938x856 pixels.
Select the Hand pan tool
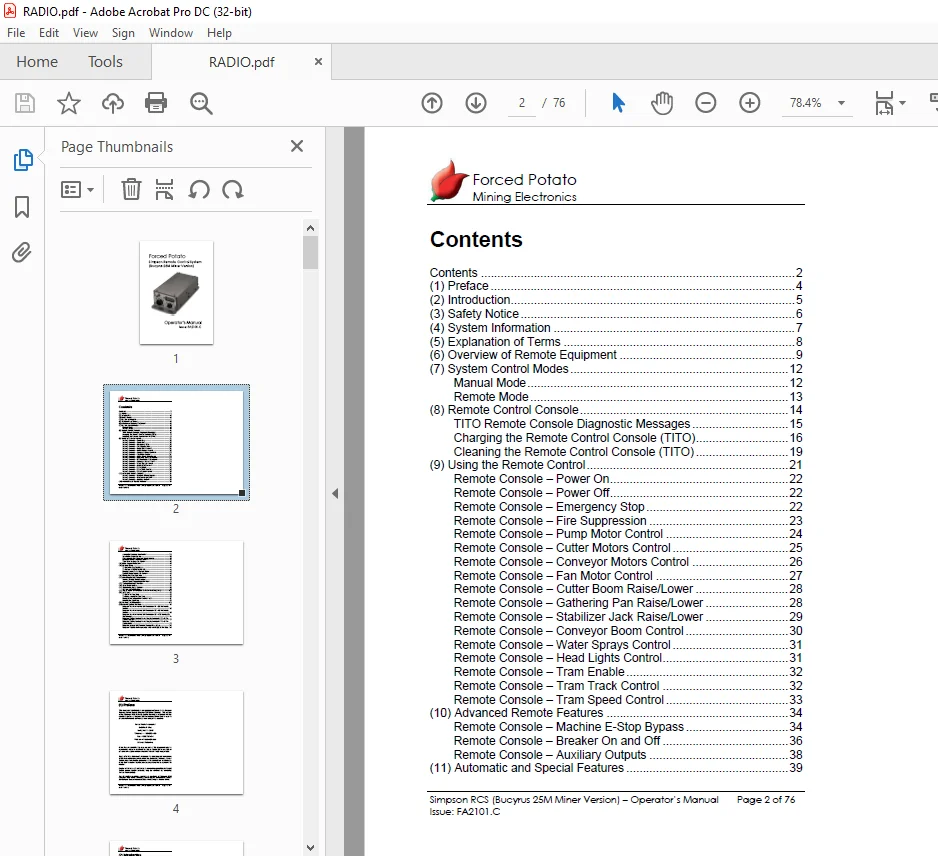point(662,103)
